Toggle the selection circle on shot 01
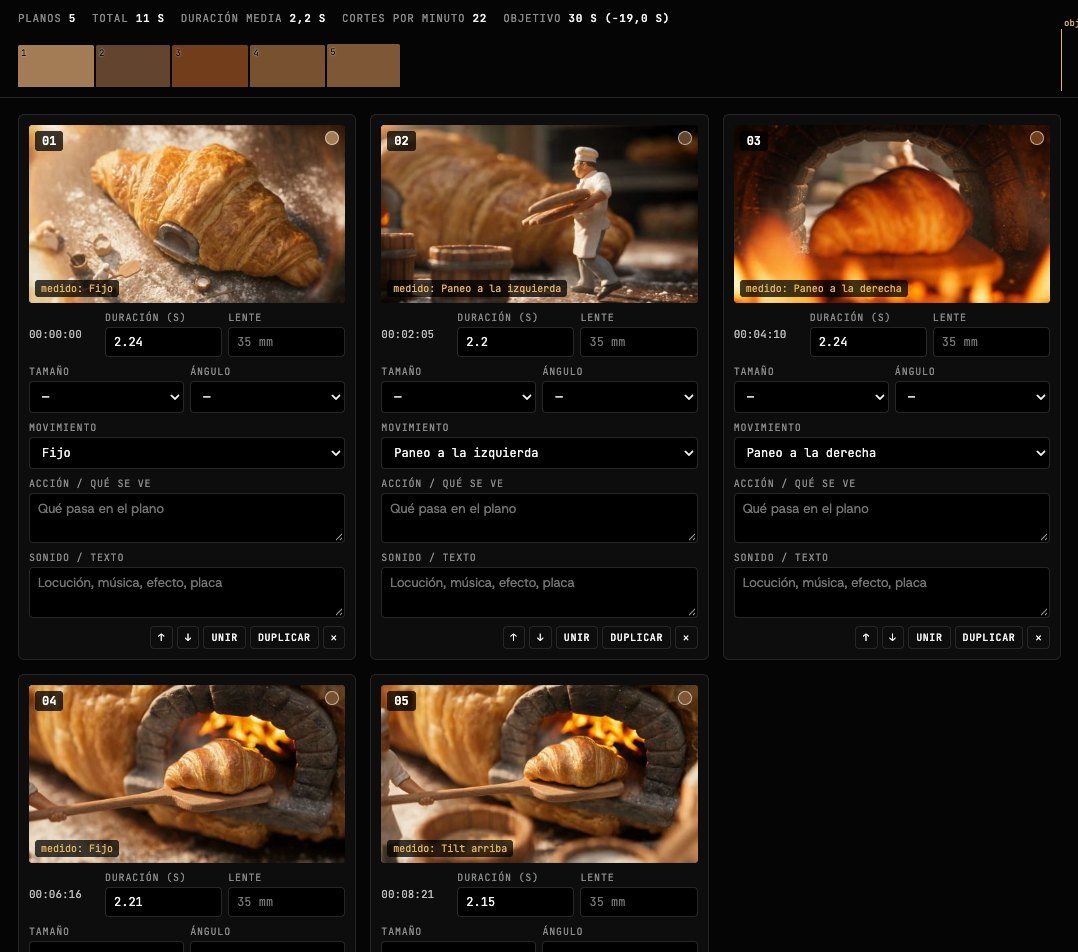 [332, 138]
